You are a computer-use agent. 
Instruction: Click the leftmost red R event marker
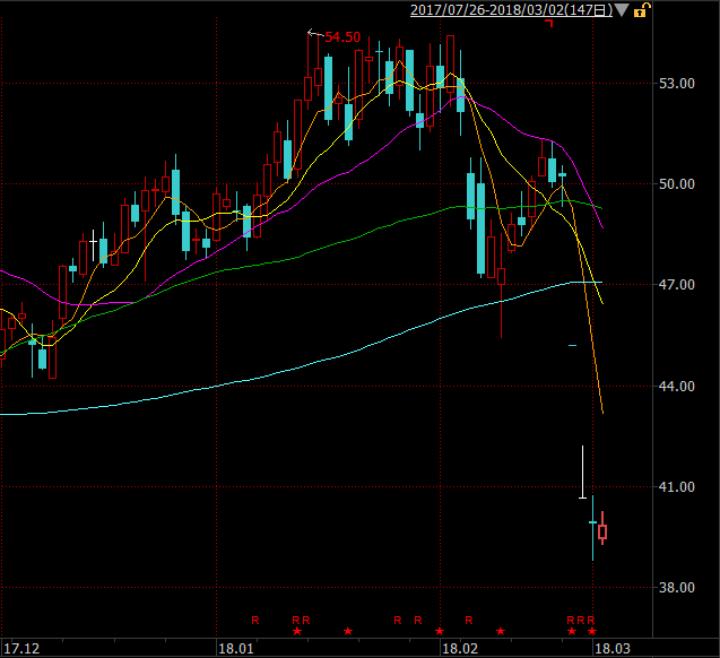click(x=255, y=620)
